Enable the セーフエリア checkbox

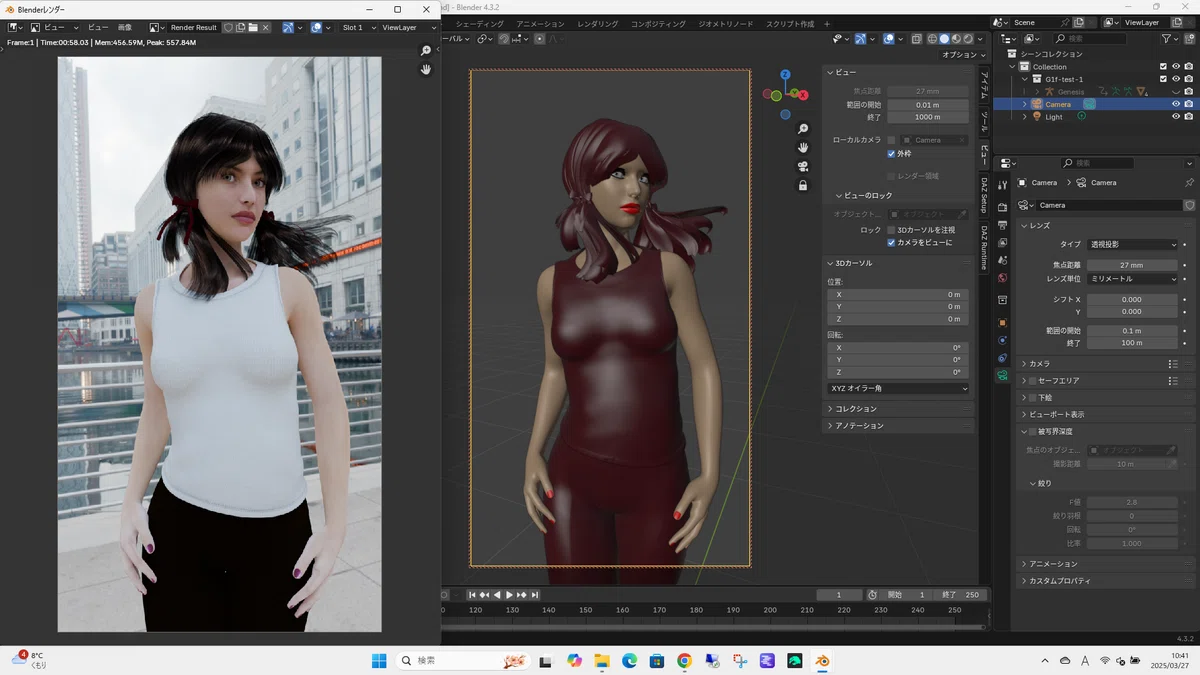(1033, 381)
